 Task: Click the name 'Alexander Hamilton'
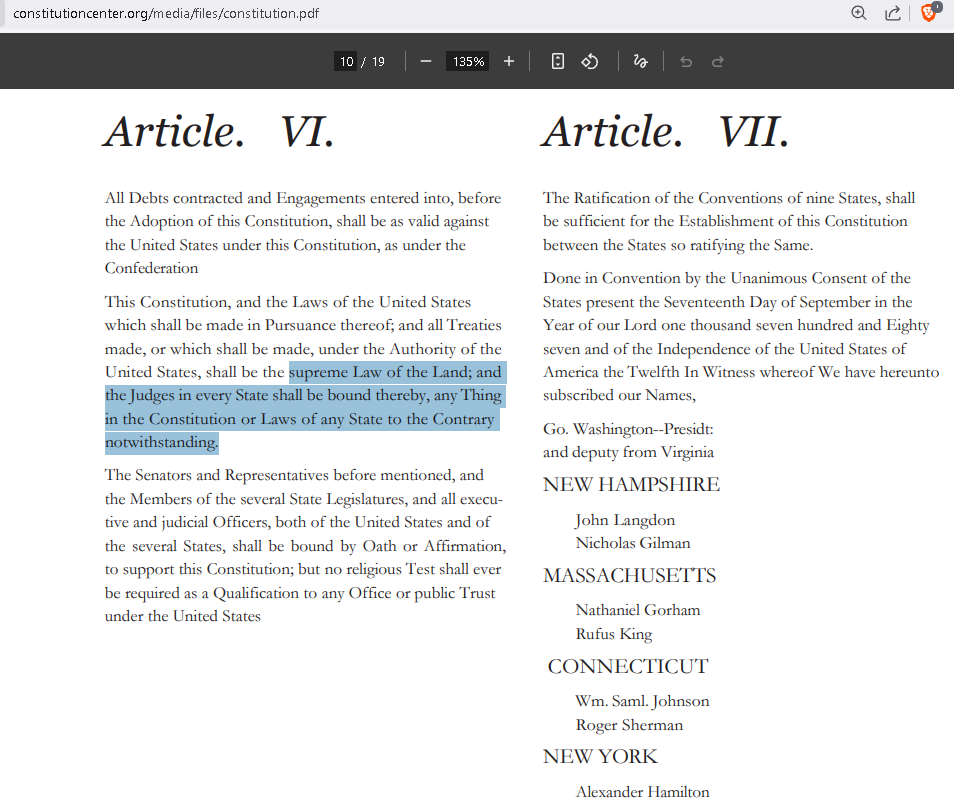pos(642,792)
